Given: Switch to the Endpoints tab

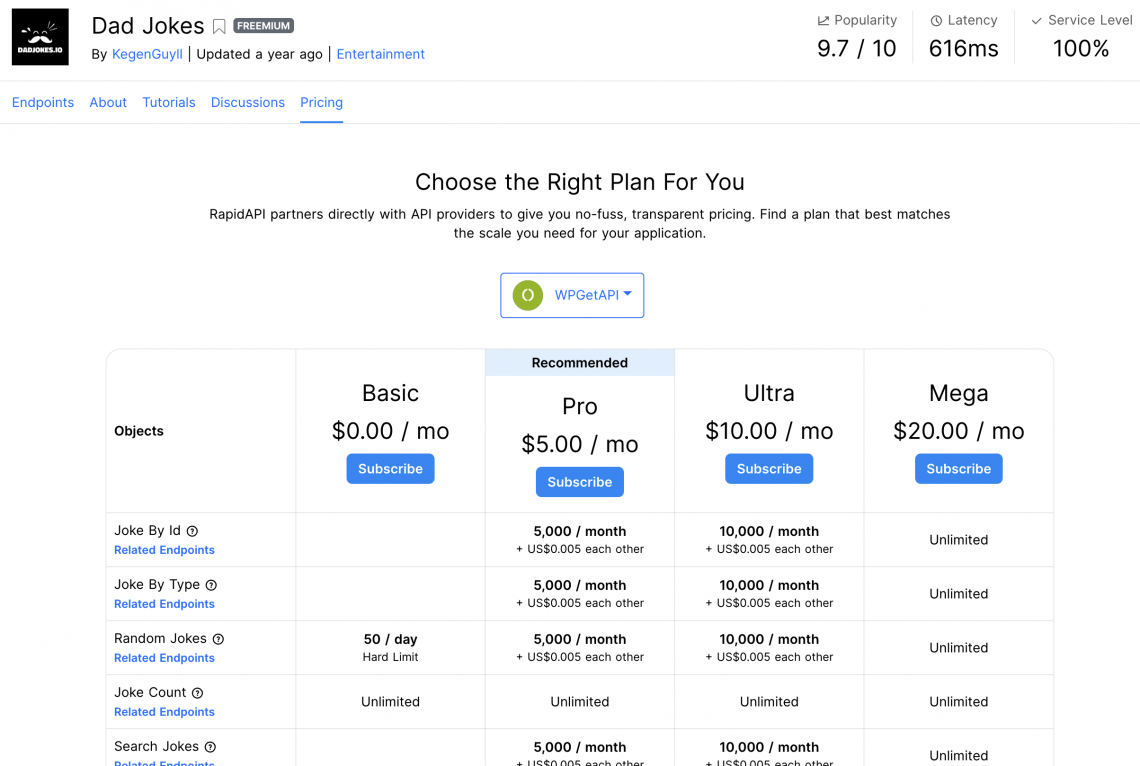Looking at the screenshot, I should [42, 102].
